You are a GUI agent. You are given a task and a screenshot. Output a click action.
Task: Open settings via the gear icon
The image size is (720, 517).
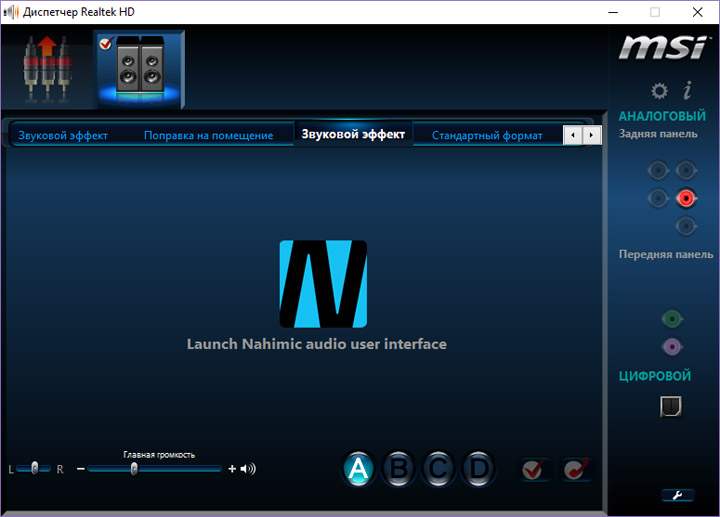coord(659,91)
